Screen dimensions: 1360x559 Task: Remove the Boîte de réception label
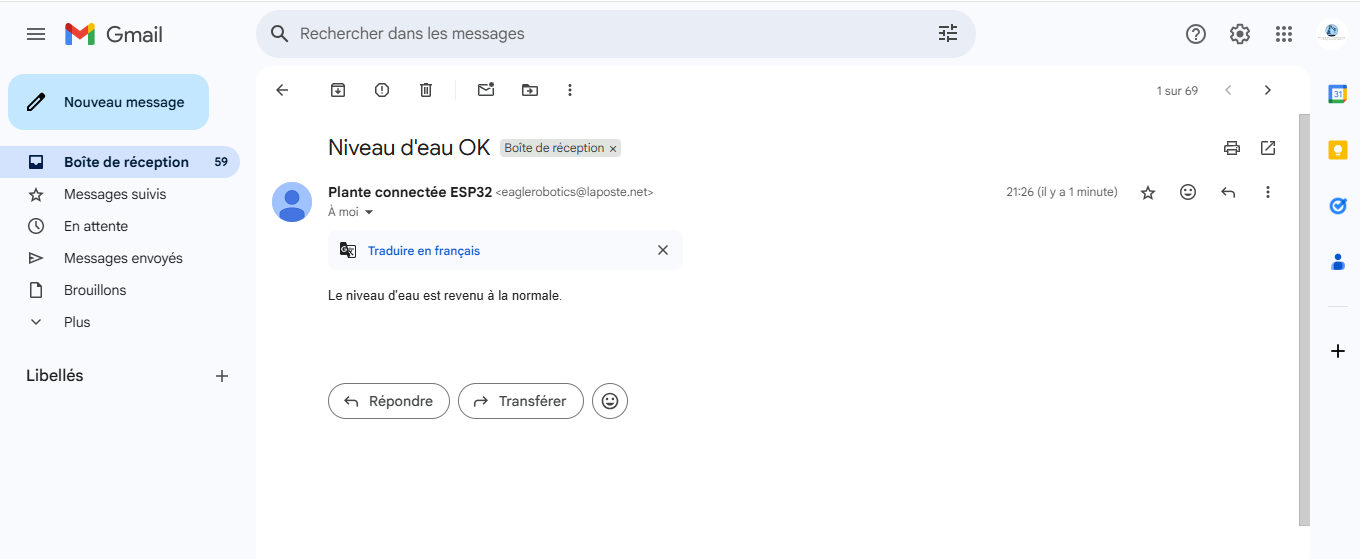614,149
